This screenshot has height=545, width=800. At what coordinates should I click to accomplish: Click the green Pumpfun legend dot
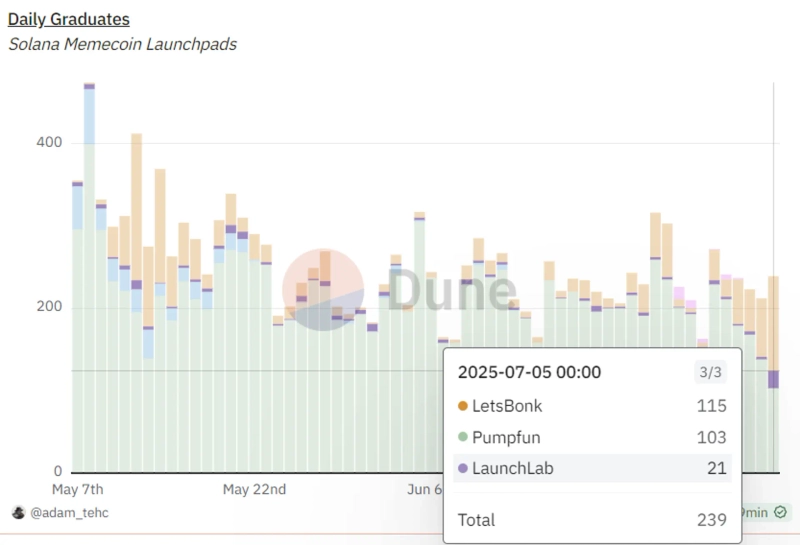pyautogui.click(x=462, y=437)
